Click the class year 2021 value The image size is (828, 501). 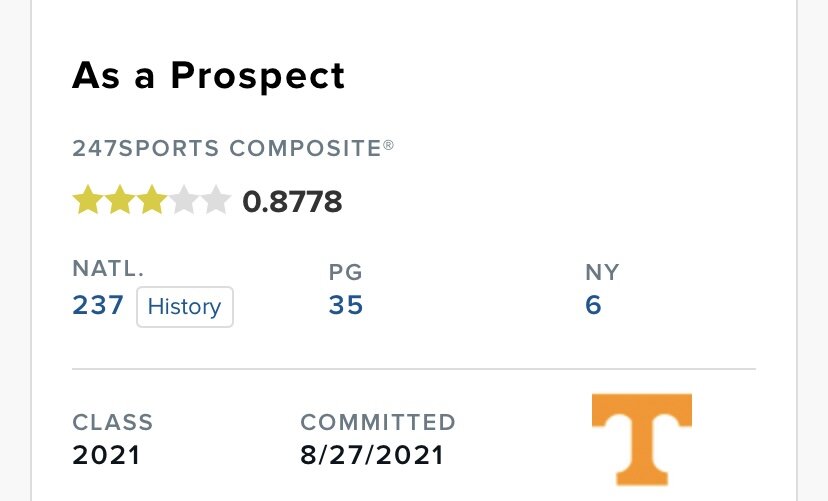(x=106, y=456)
